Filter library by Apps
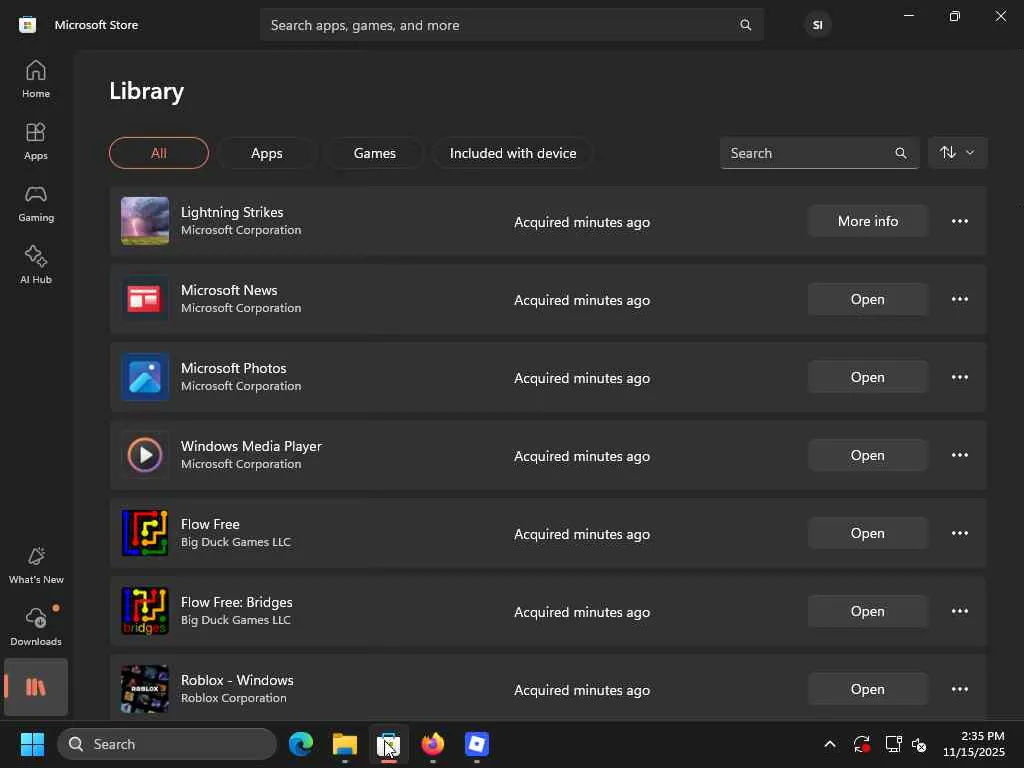Viewport: 1024px width, 768px height. click(266, 153)
